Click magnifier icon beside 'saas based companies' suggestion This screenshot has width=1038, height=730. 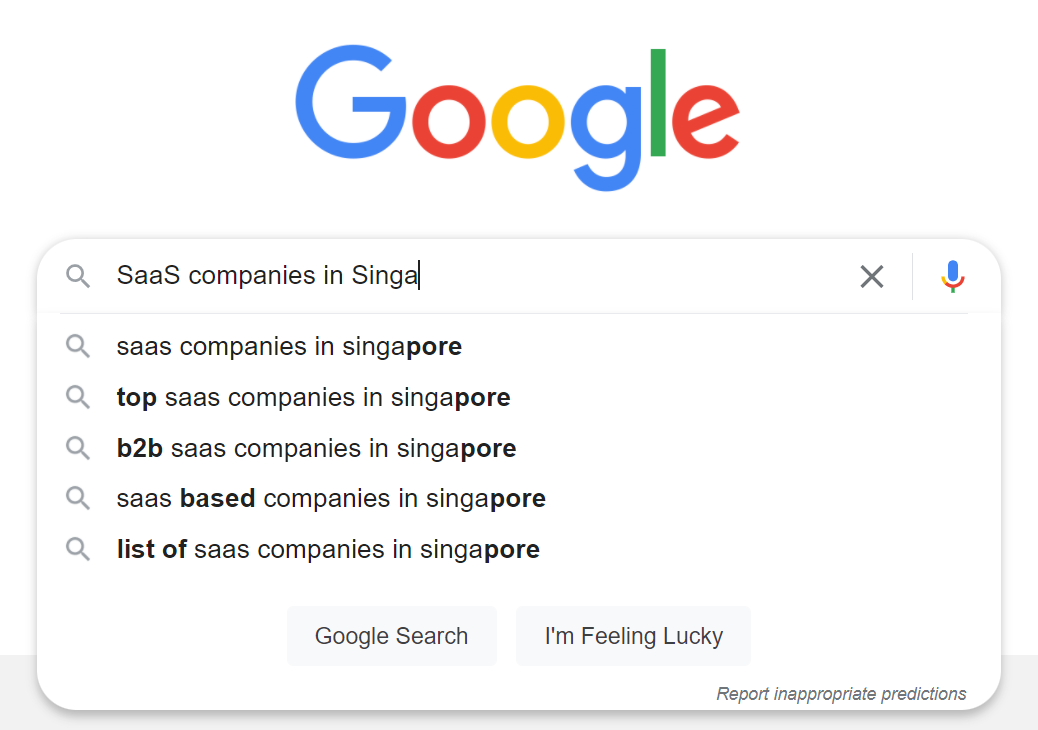[x=78, y=498]
